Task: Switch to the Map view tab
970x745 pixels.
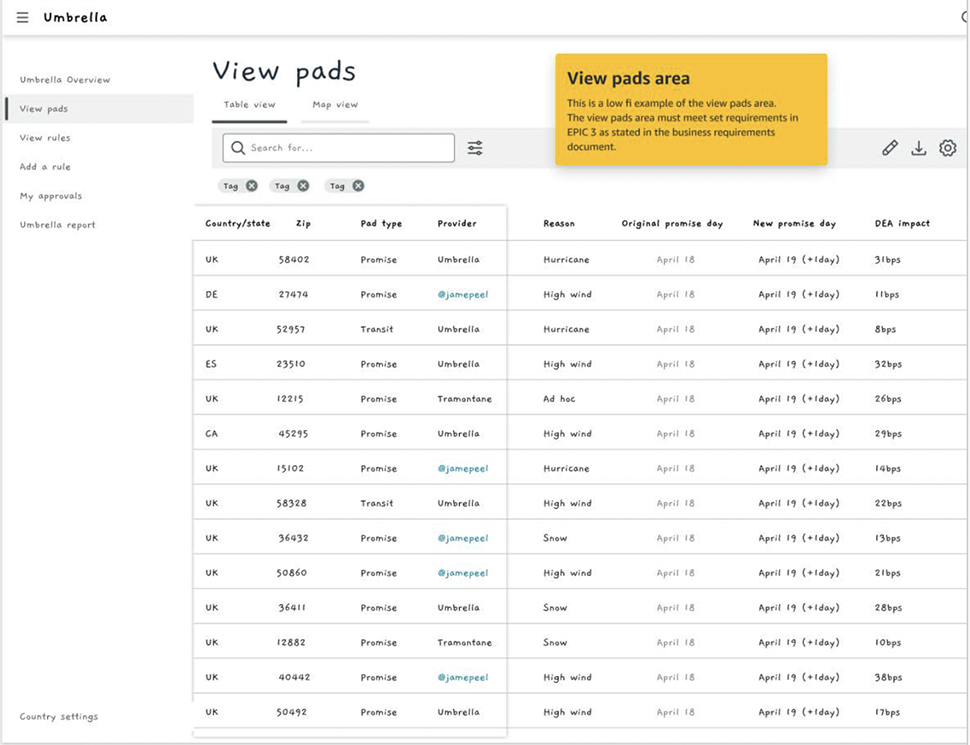Action: (335, 105)
